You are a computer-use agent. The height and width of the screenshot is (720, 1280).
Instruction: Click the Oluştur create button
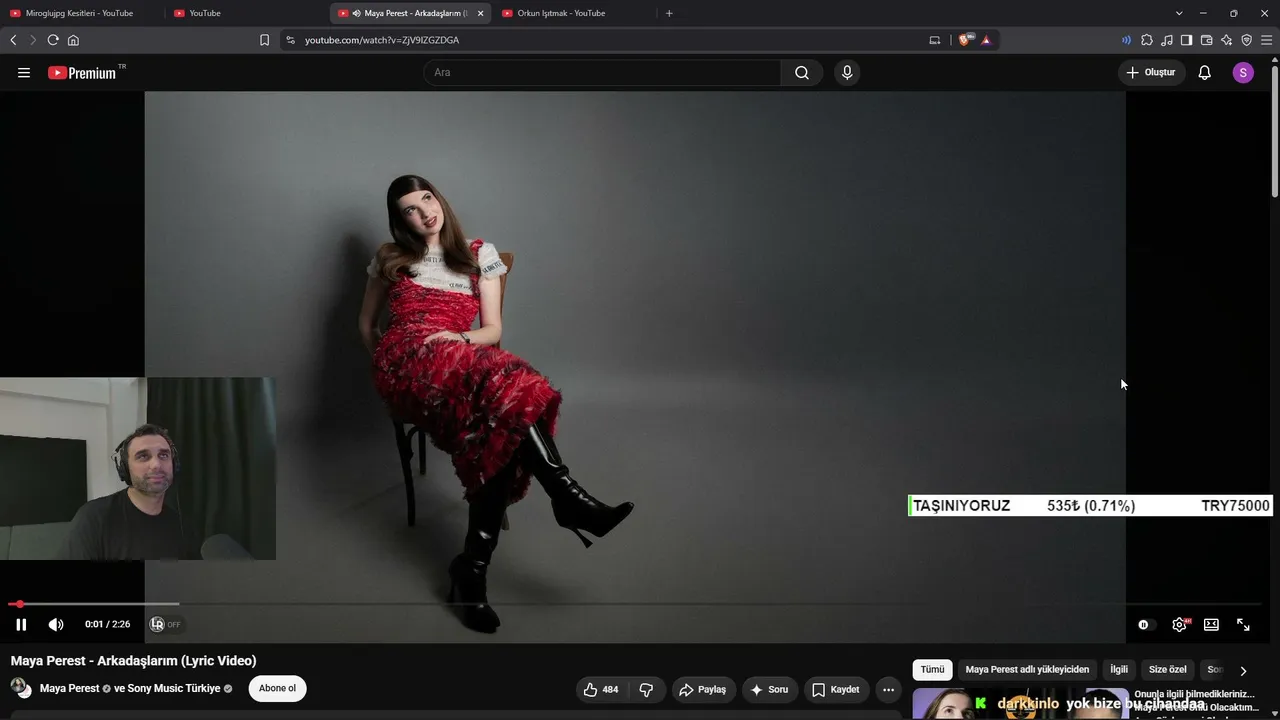[1151, 73]
